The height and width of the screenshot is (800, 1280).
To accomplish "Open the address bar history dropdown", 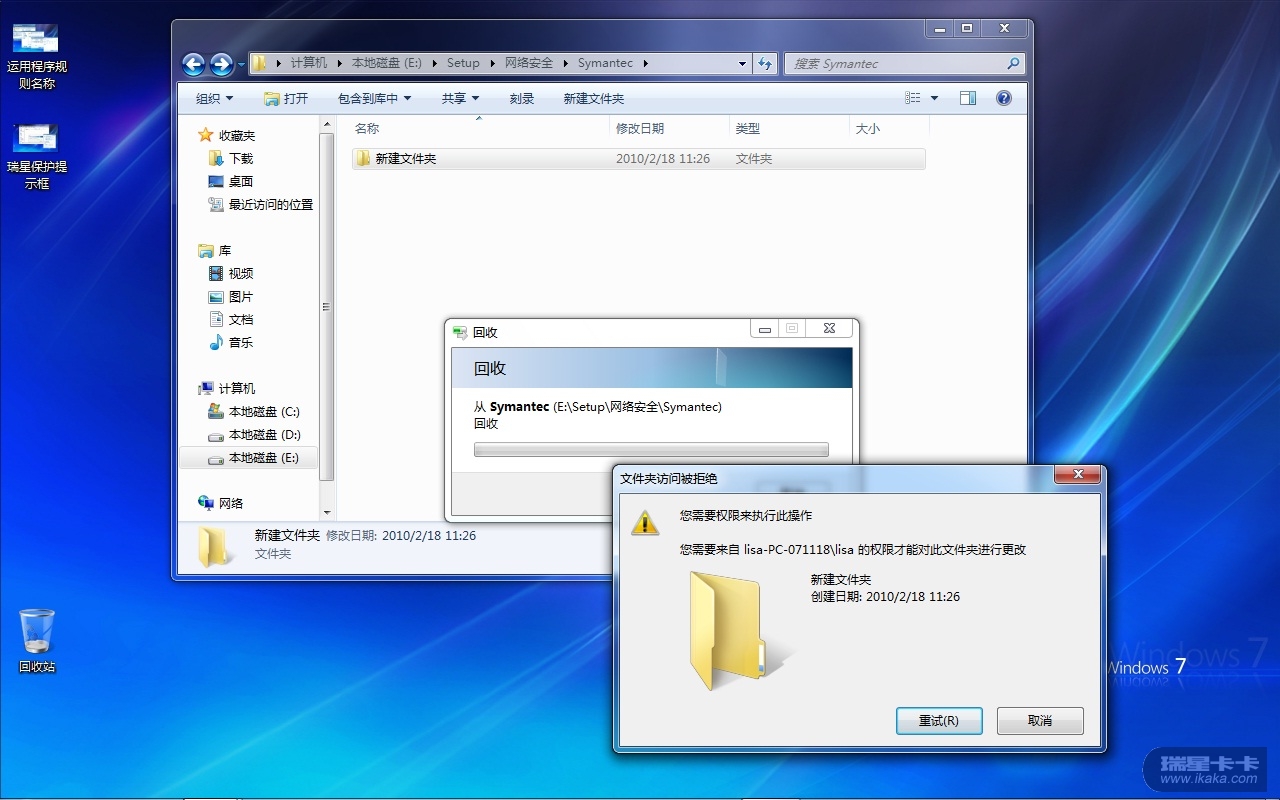I will pyautogui.click(x=742, y=63).
